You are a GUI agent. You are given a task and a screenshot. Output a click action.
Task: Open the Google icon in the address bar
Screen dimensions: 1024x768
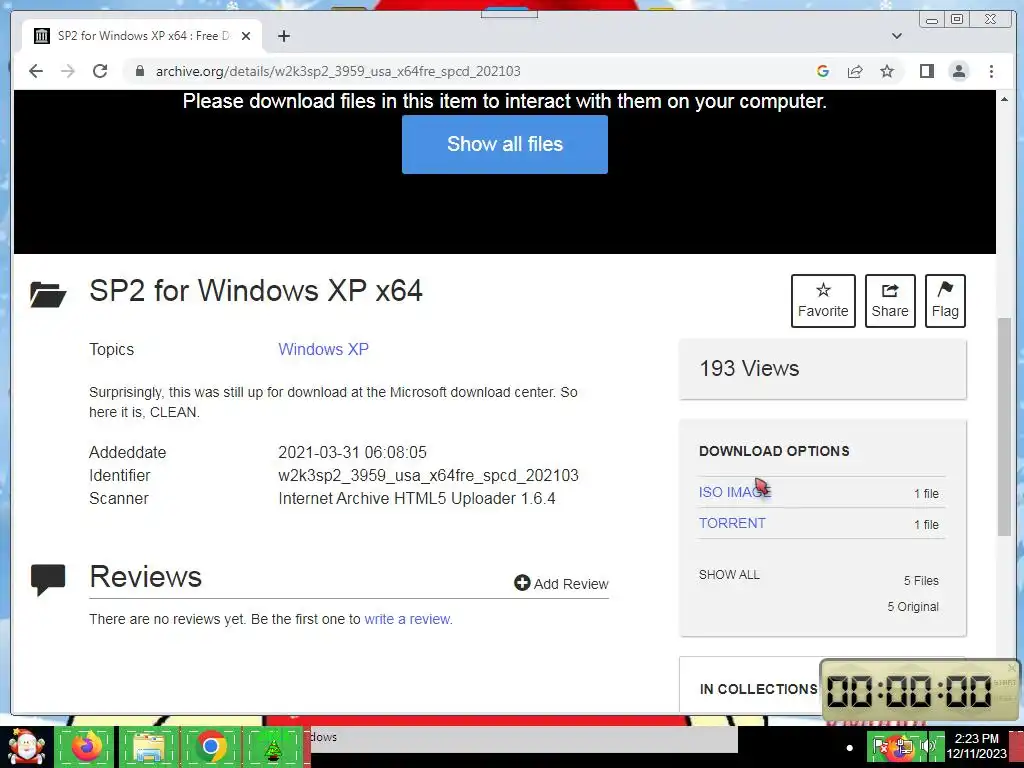(823, 71)
